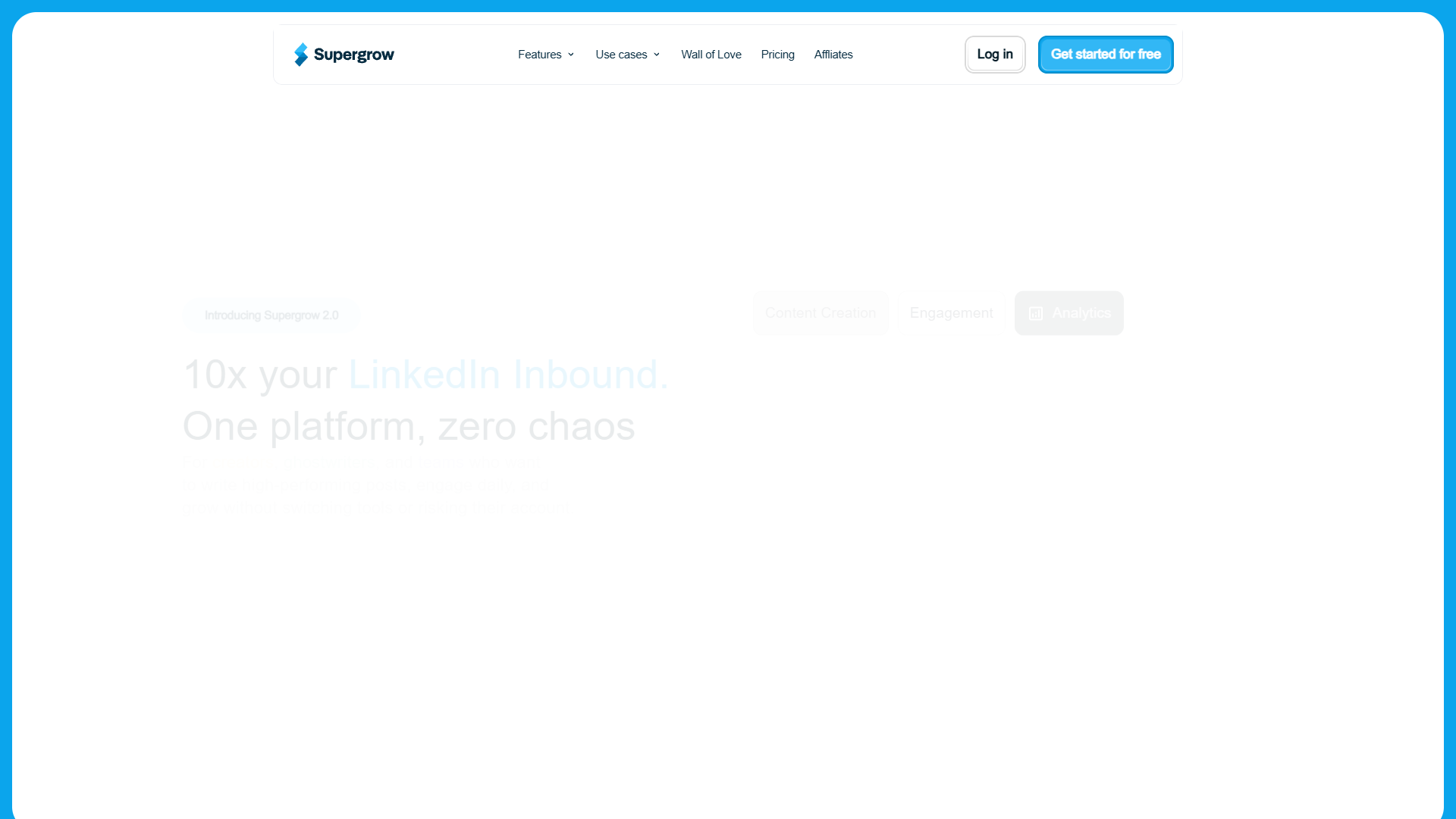Screen dimensions: 1456x819
Task: Click the Introducing Supergrow 2.0 badge
Action: click(x=271, y=315)
